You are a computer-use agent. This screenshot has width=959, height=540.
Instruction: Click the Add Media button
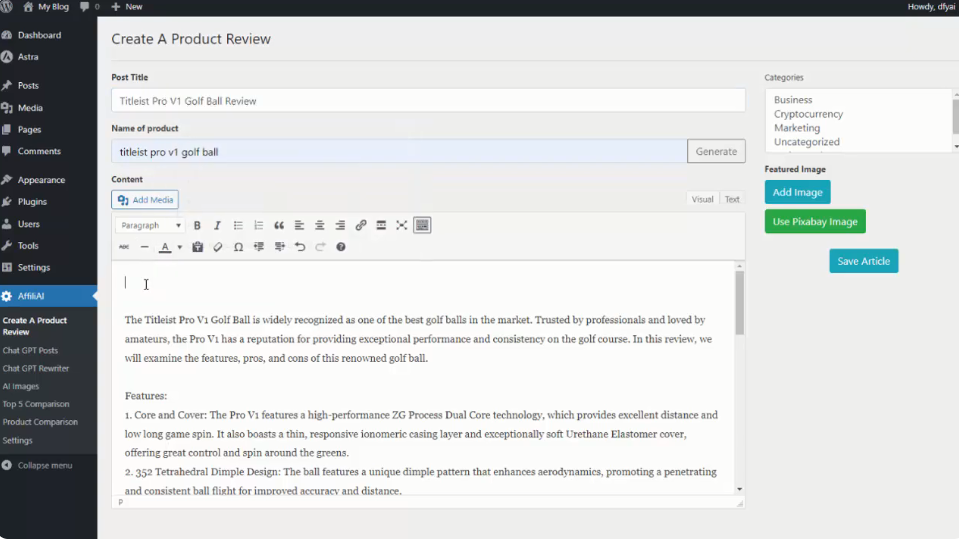pyautogui.click(x=145, y=200)
